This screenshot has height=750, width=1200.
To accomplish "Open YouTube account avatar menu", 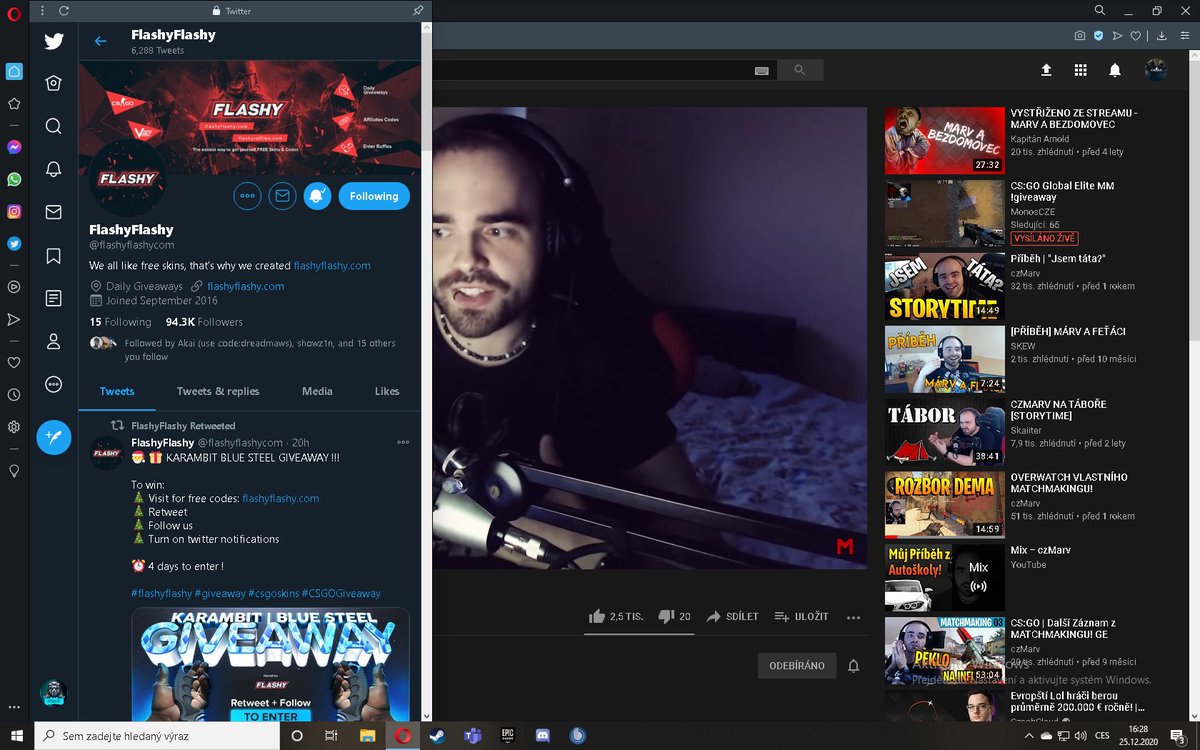I will pos(1156,70).
